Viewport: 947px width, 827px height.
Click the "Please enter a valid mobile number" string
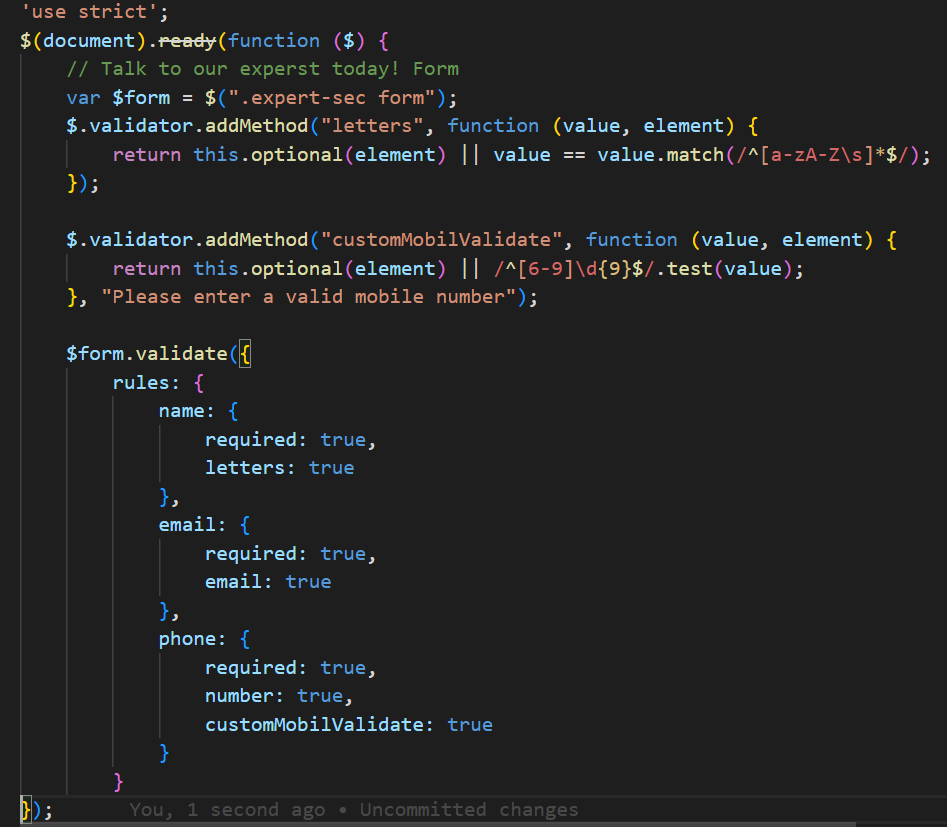[309, 297]
